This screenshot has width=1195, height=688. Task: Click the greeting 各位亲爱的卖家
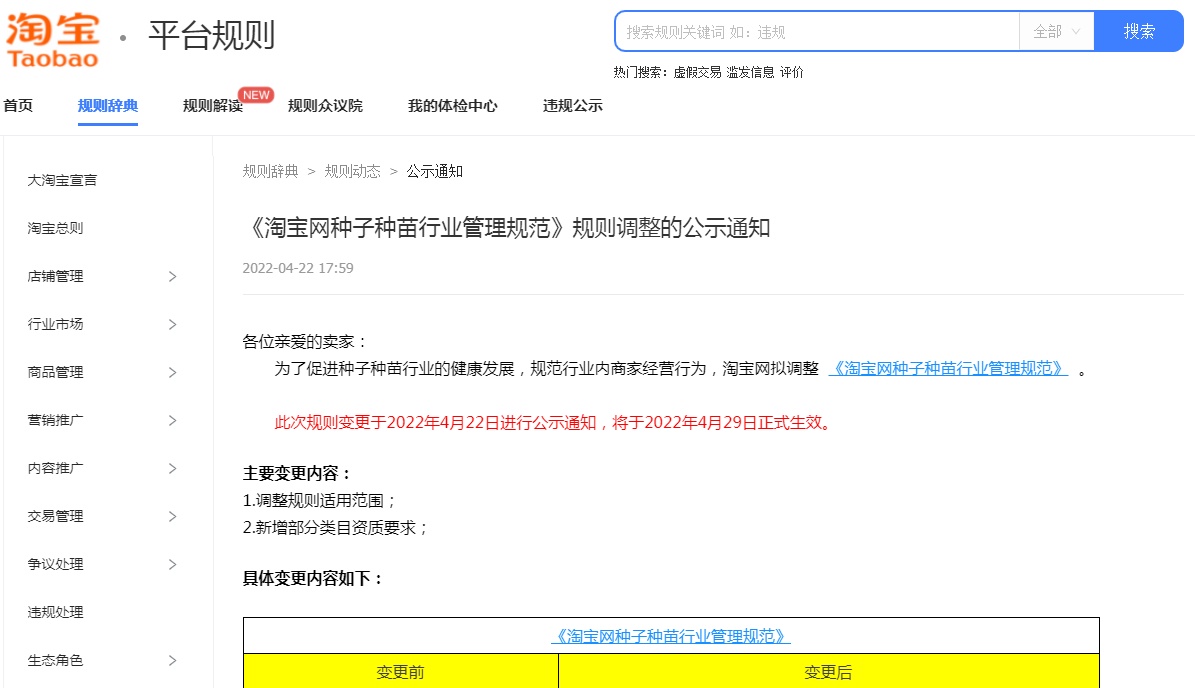(x=305, y=342)
